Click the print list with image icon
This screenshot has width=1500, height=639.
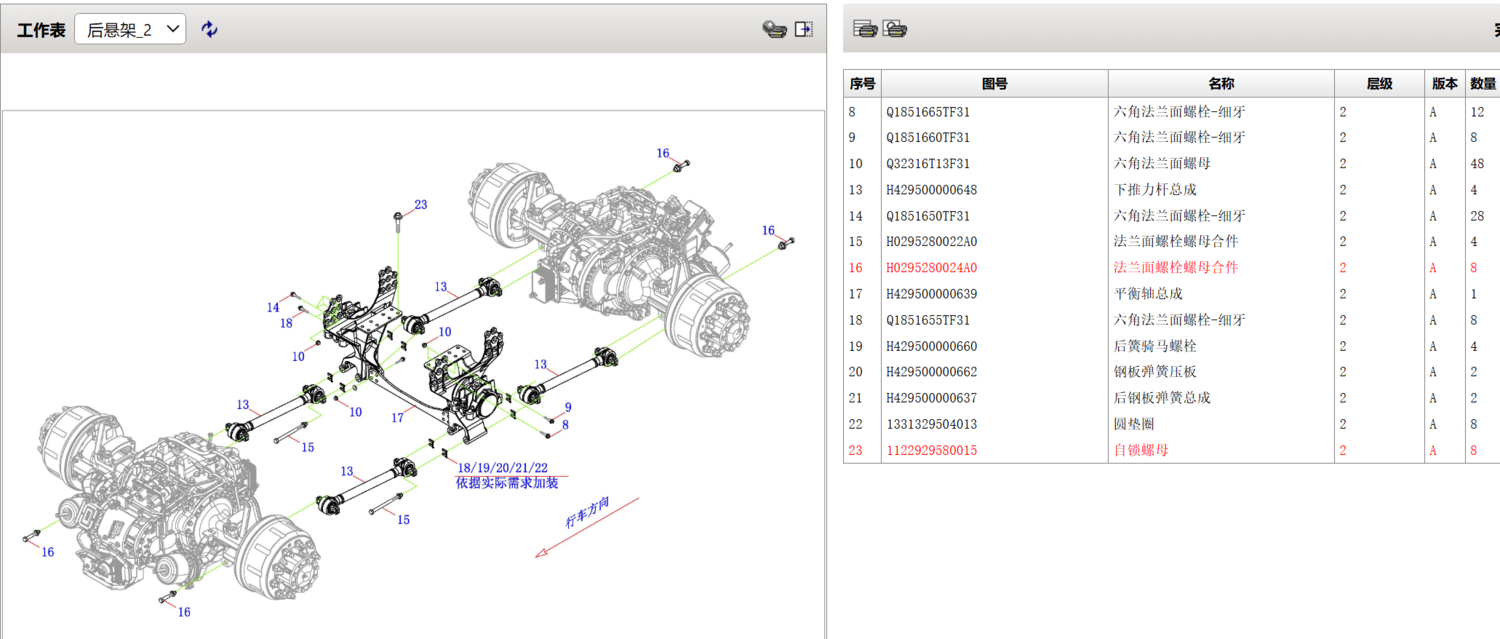(x=895, y=29)
